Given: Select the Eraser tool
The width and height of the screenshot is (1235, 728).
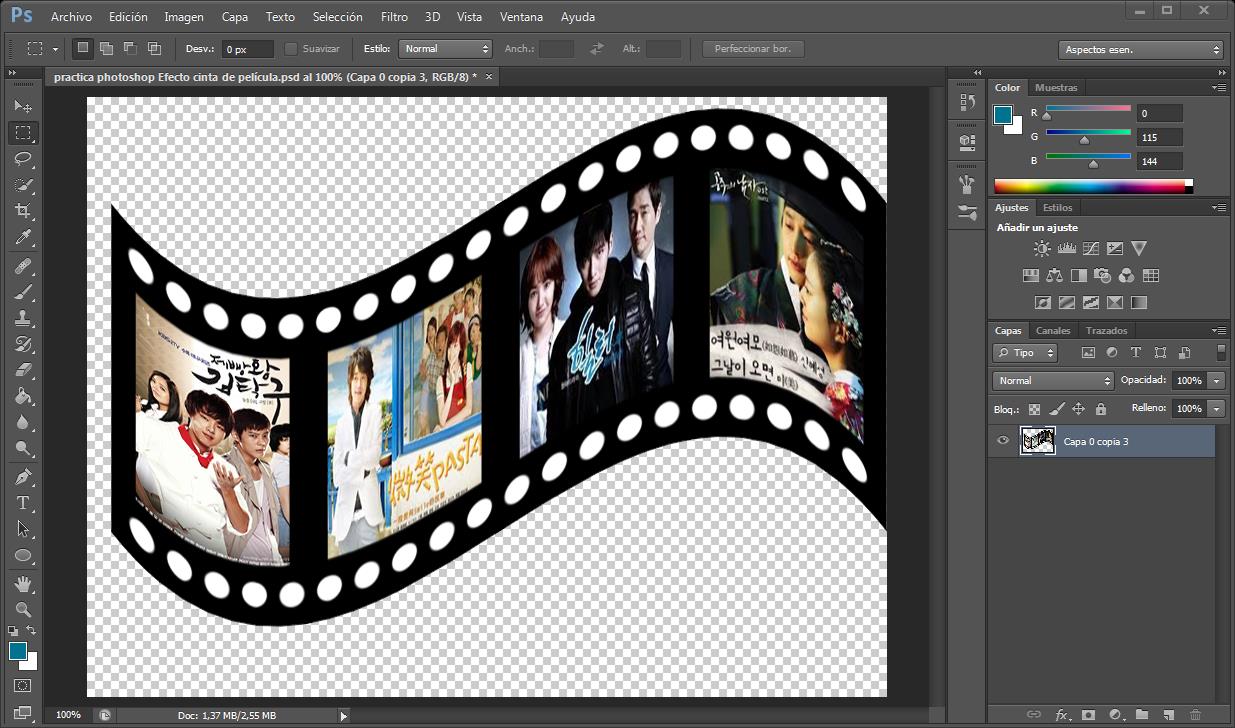Looking at the screenshot, I should (23, 371).
